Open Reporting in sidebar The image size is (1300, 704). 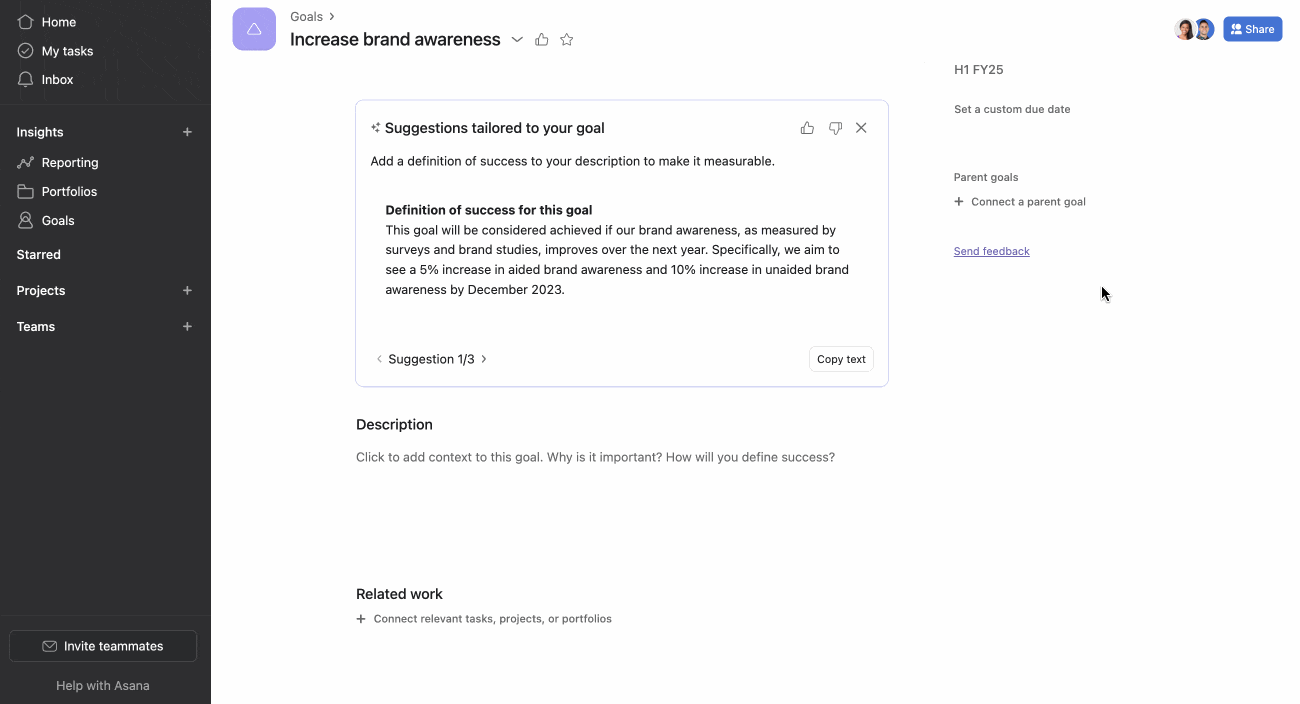coord(69,163)
